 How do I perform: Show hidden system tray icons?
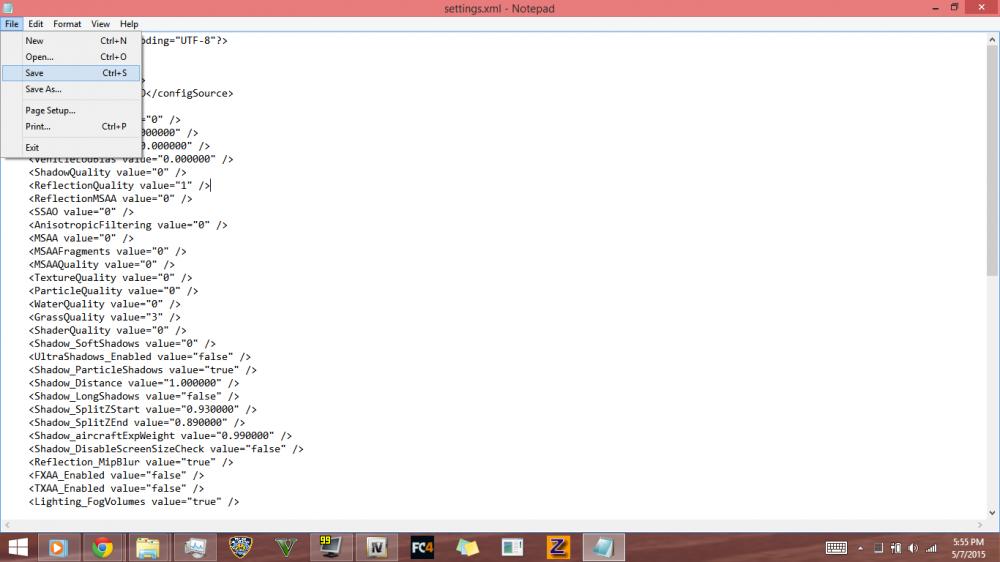tap(860, 548)
